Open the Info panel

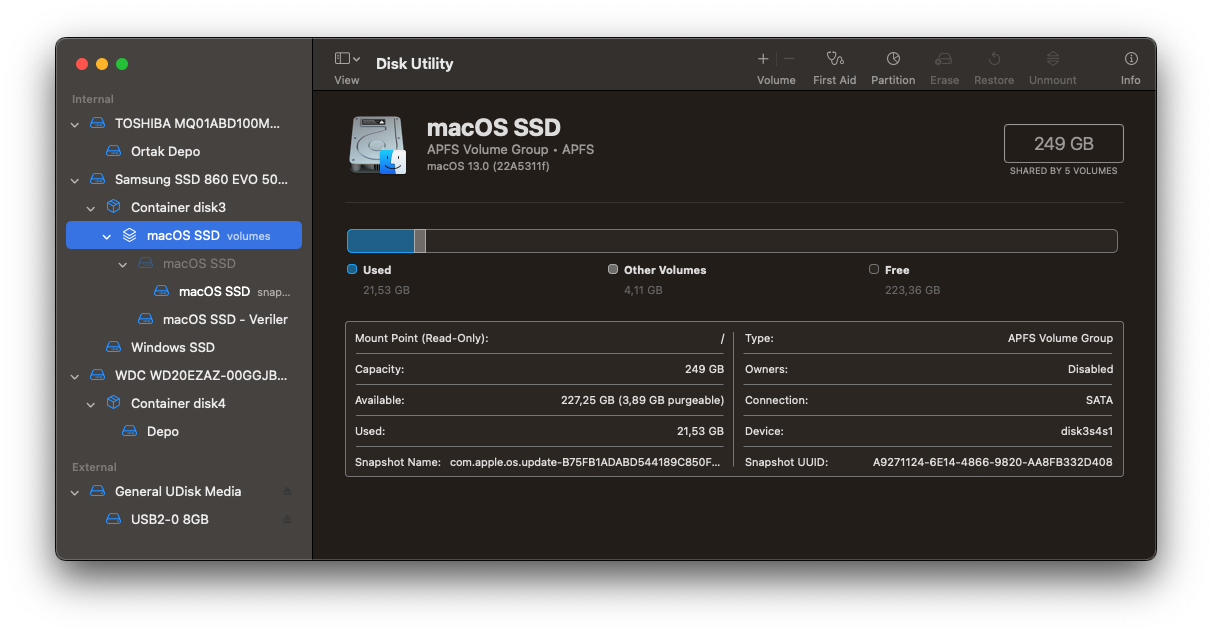click(1130, 59)
